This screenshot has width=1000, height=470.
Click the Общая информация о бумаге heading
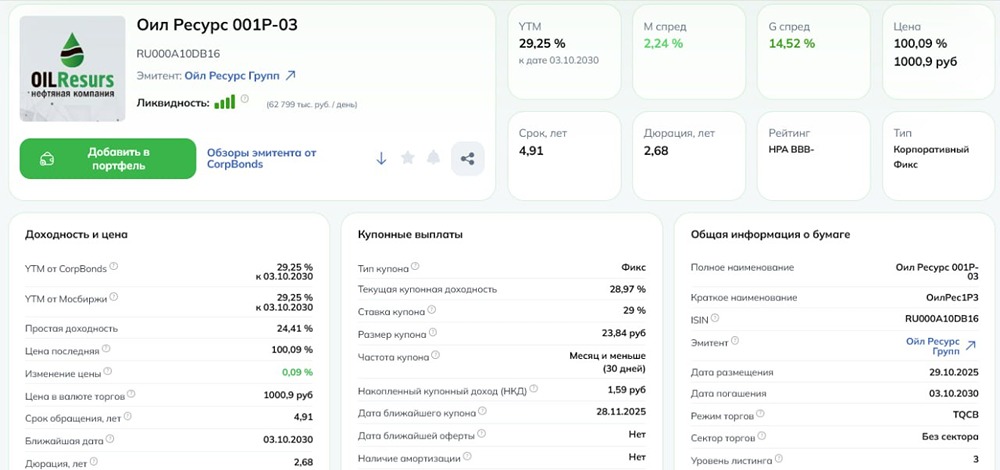click(x=770, y=234)
